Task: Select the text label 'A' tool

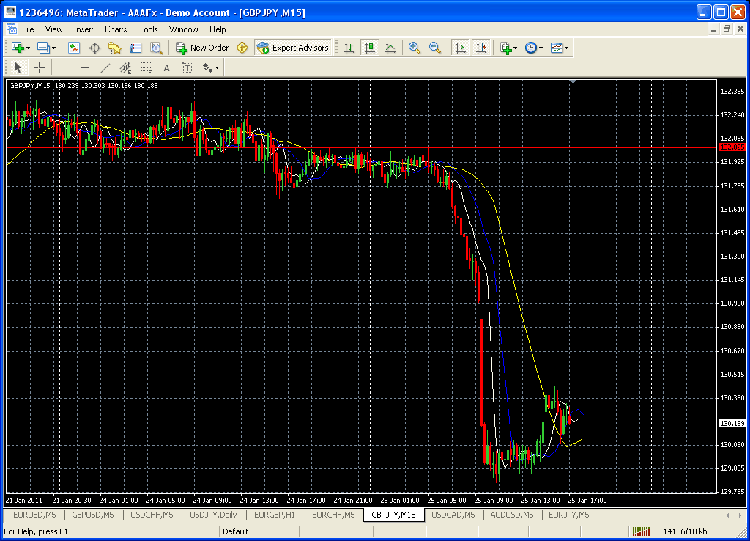Action: 166,68
